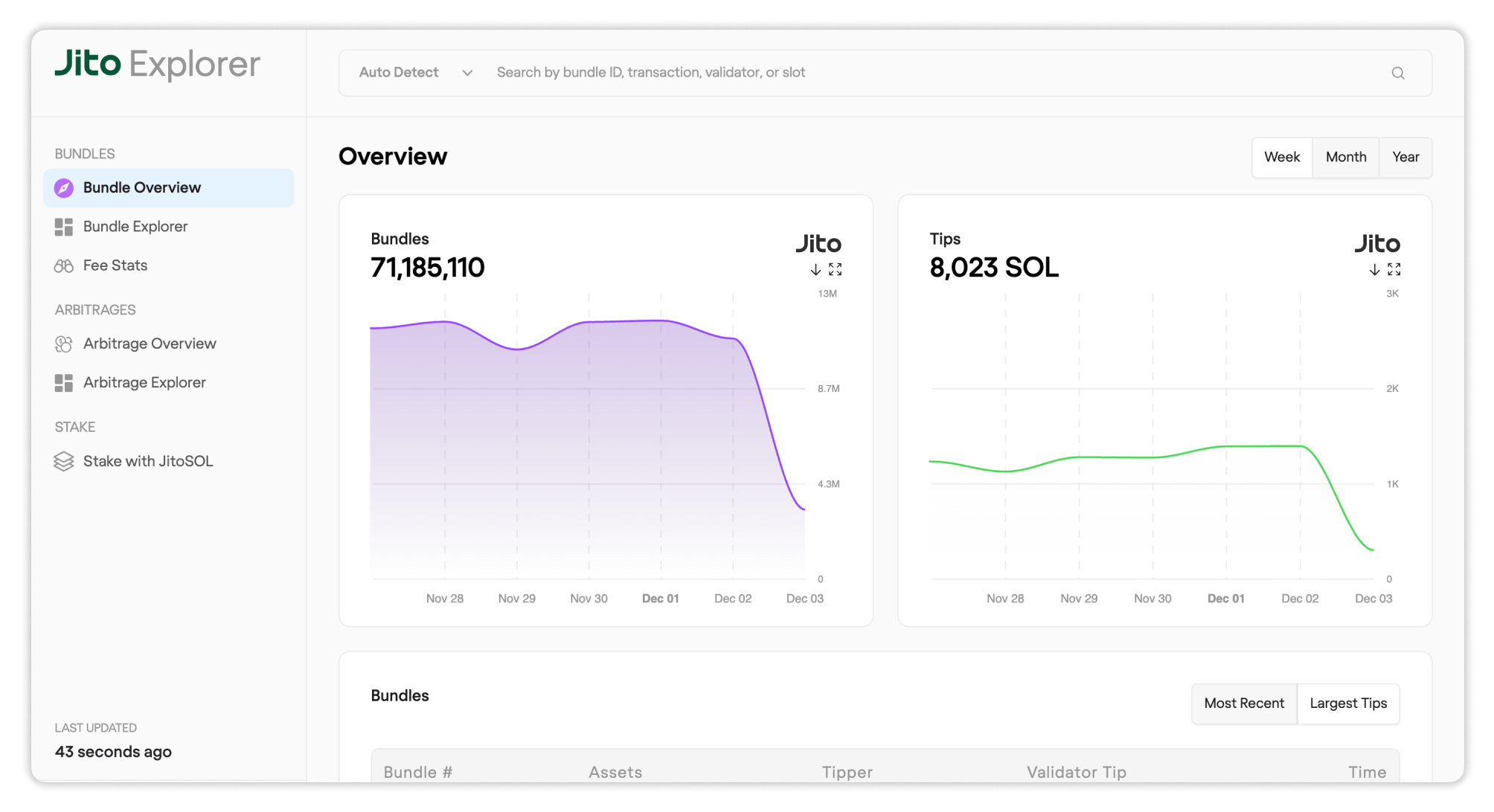Click the Jito Explorer logo
1494x812 pixels.
[157, 65]
